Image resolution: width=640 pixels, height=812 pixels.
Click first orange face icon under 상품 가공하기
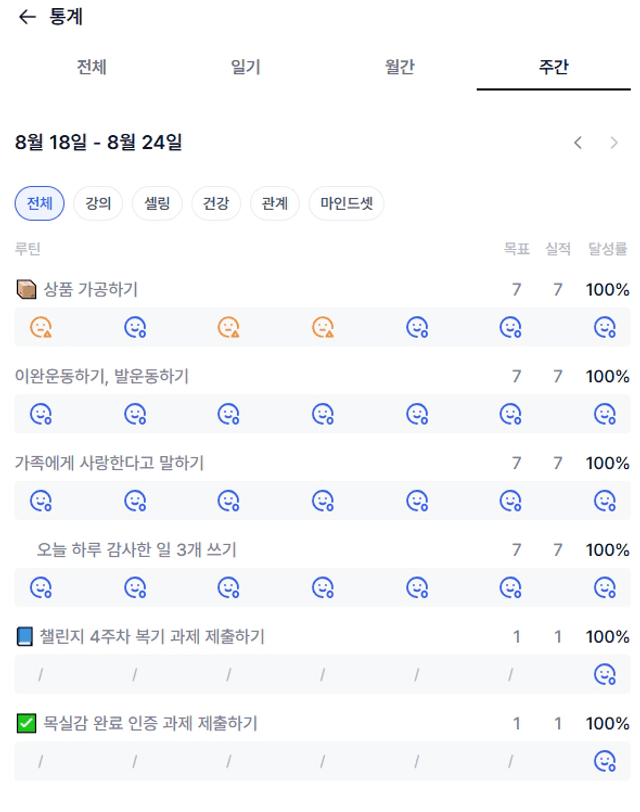[41, 327]
